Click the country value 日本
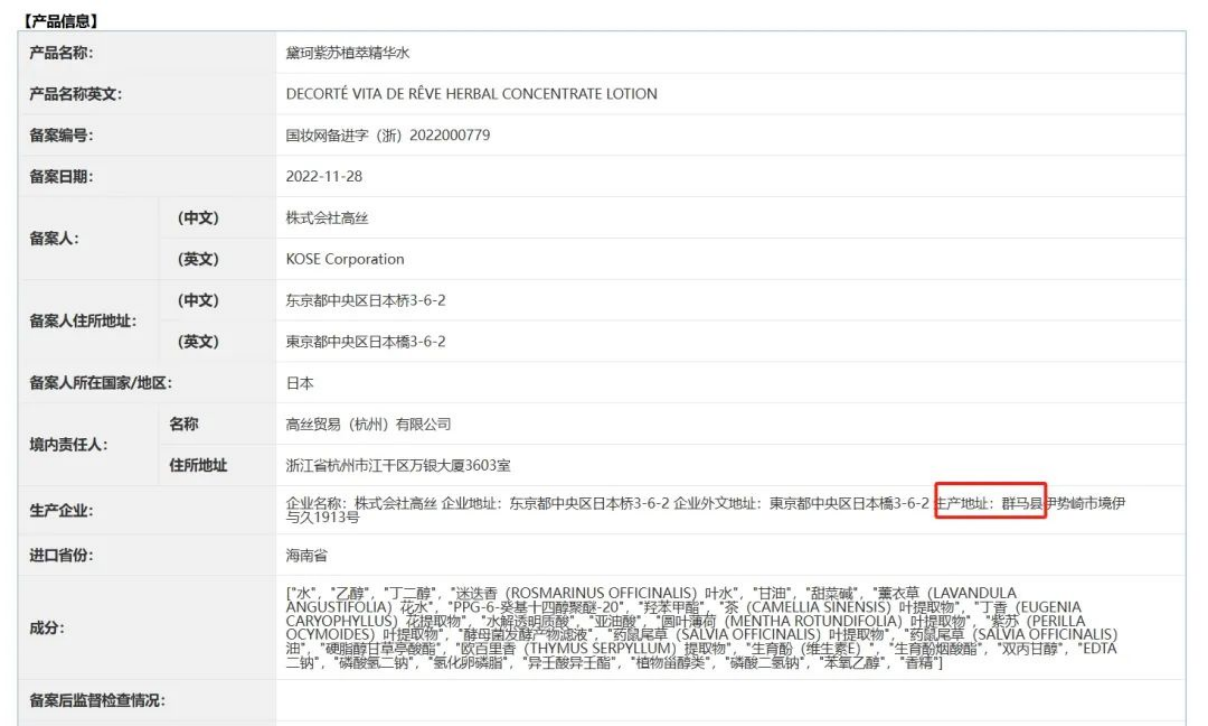Screen dimensions: 1208x726 (299, 382)
